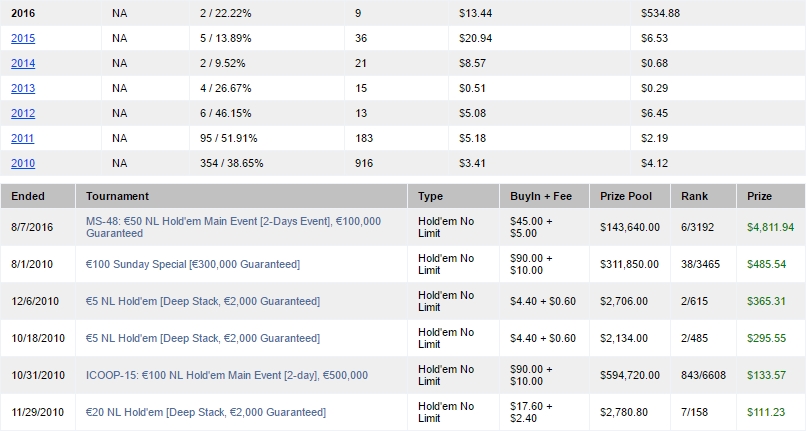The width and height of the screenshot is (806, 431).
Task: Sort by the Ended column header
Action: coord(28,196)
